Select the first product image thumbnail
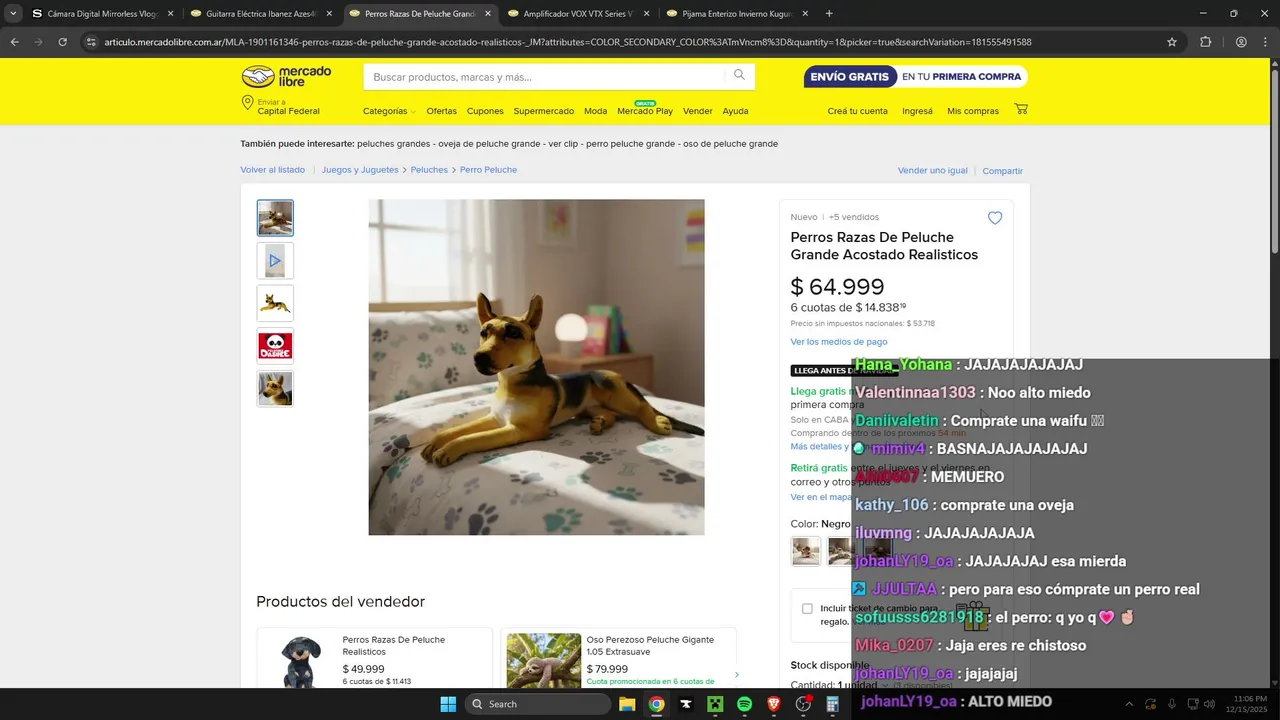 tap(275, 218)
